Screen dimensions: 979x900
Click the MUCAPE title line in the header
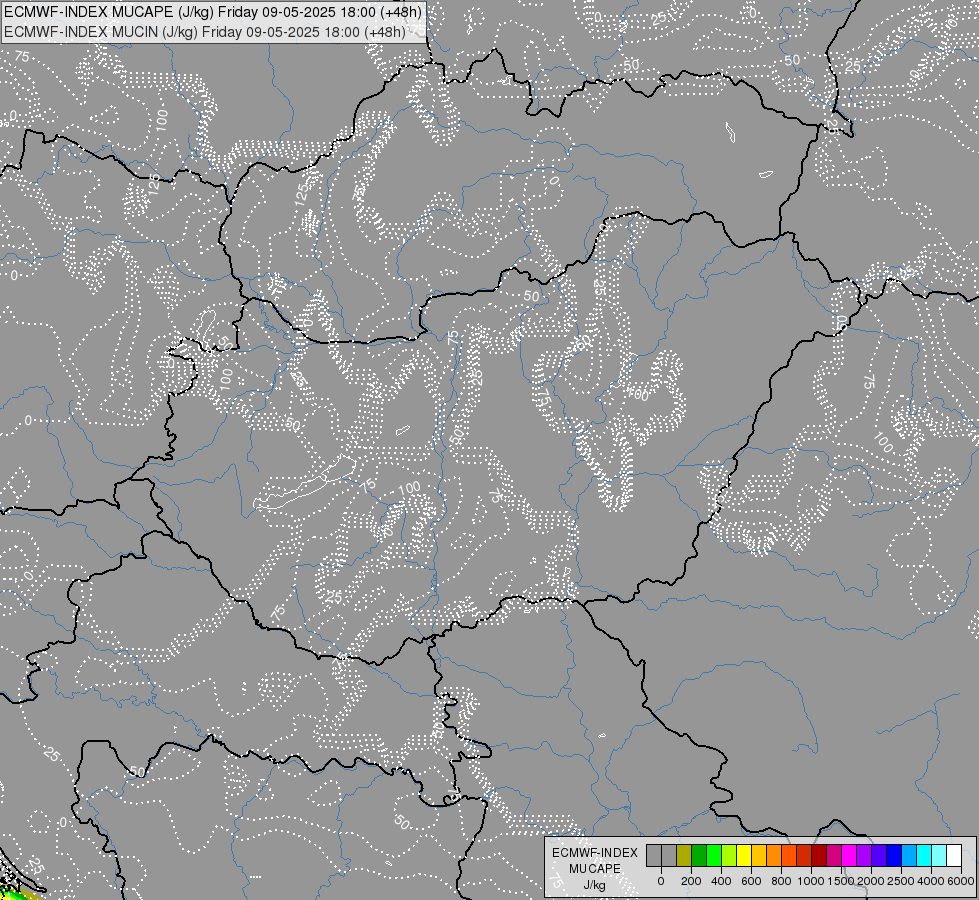coord(213,12)
